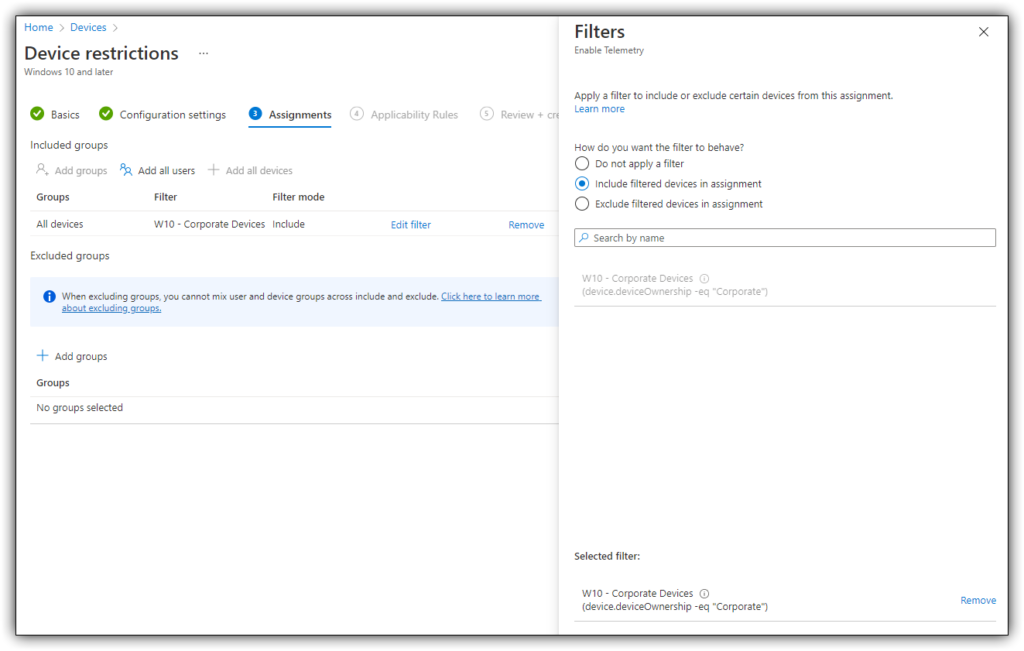Select Do not apply a filter option
The image size is (1024, 651).
click(582, 163)
